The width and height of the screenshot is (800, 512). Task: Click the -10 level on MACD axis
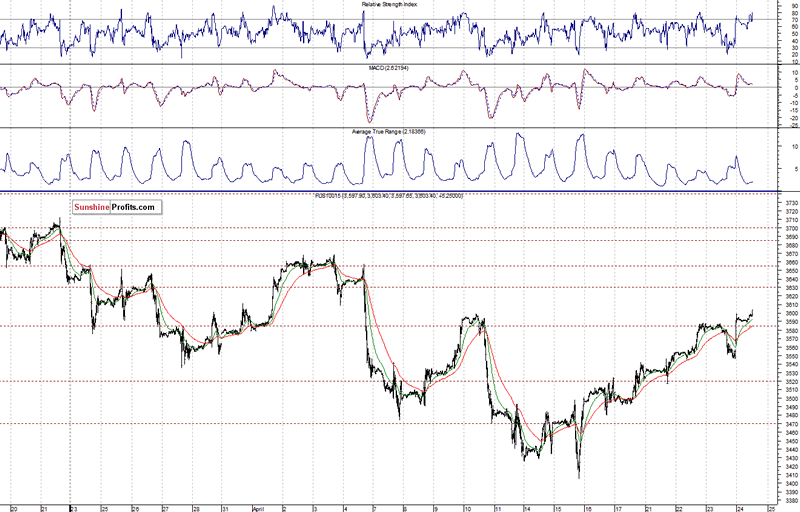coord(795,103)
